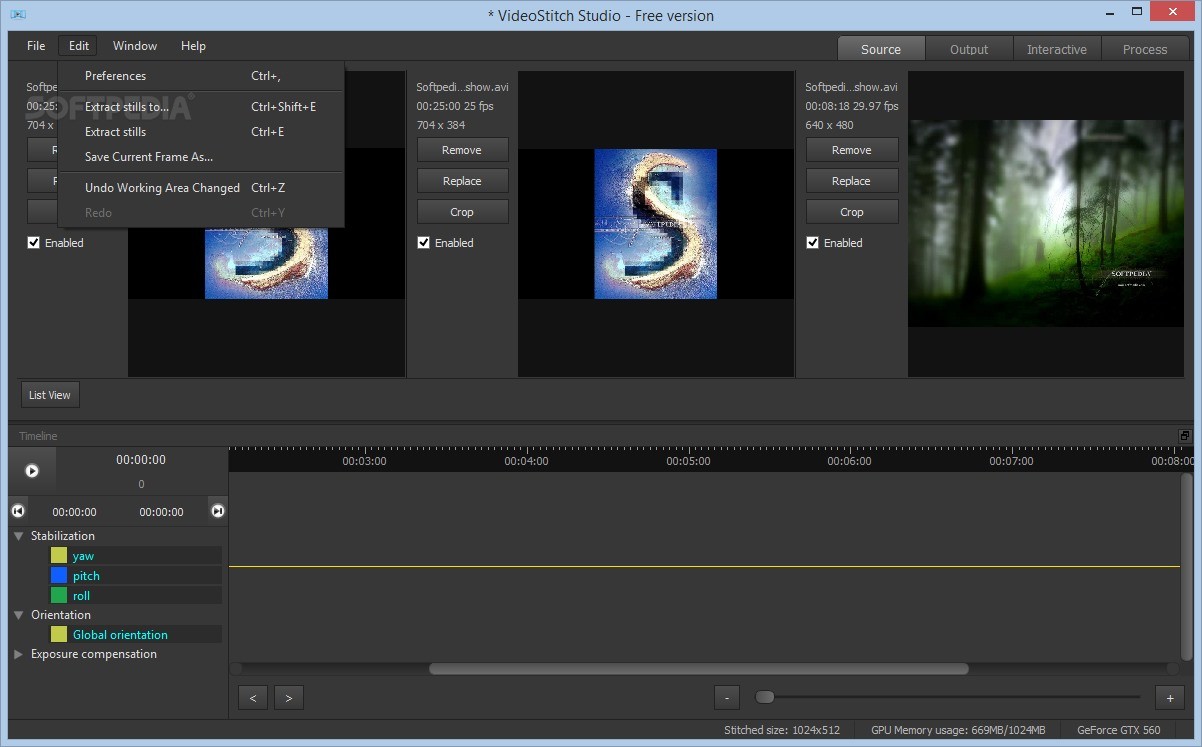Screen dimensions: 1202x747
Task: Crop the middle 25 fps video
Action: [462, 212]
